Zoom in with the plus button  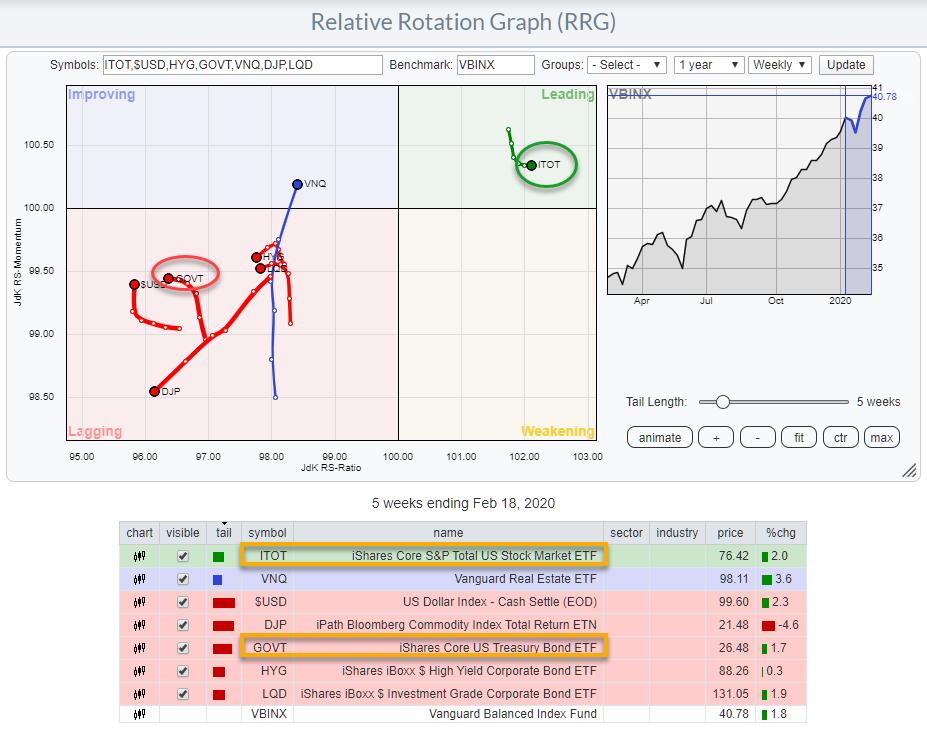pos(716,438)
